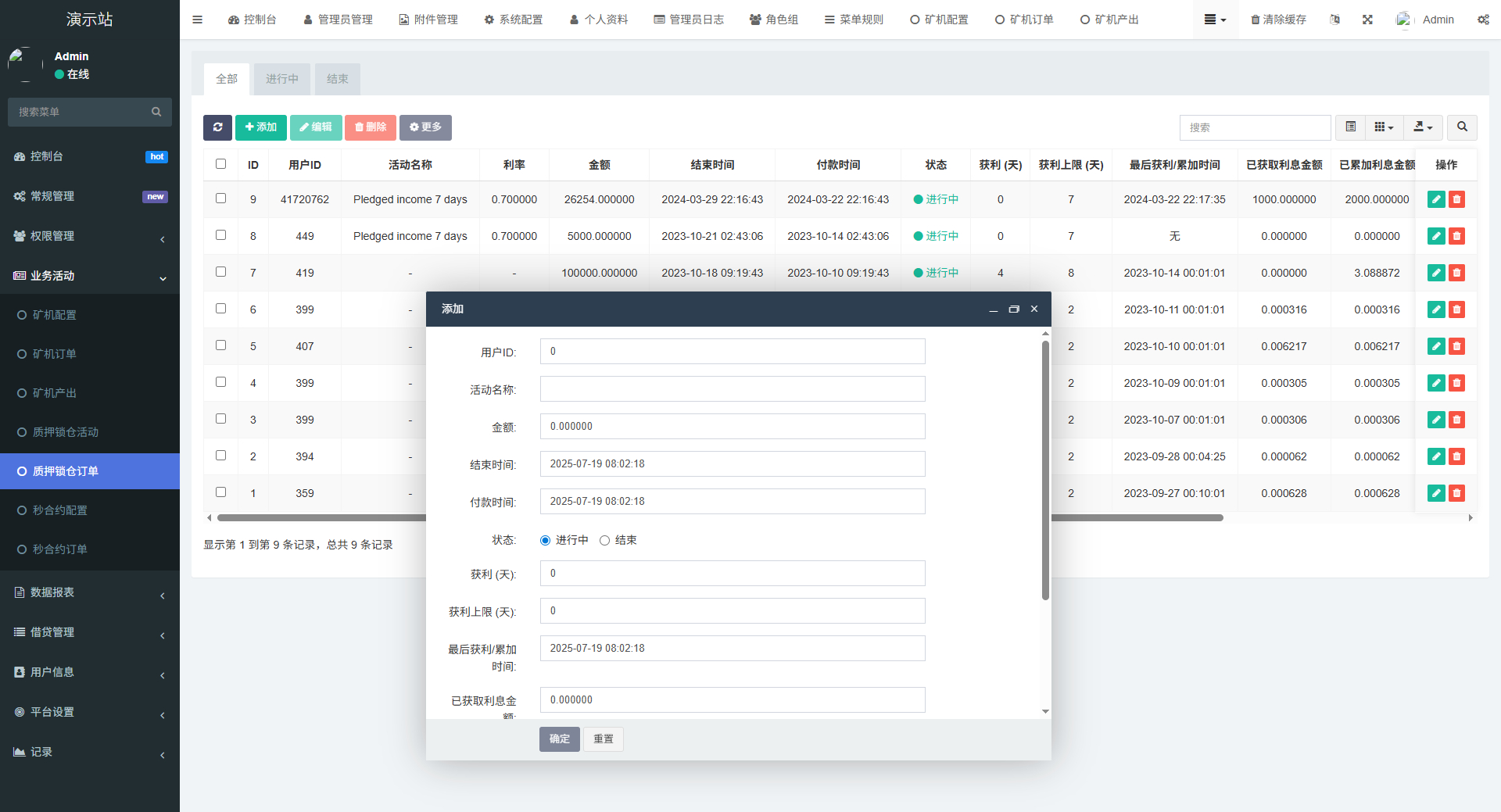Open the 矿机订单 menu in top navigation
This screenshot has width=1501, height=812.
coord(1025,19)
